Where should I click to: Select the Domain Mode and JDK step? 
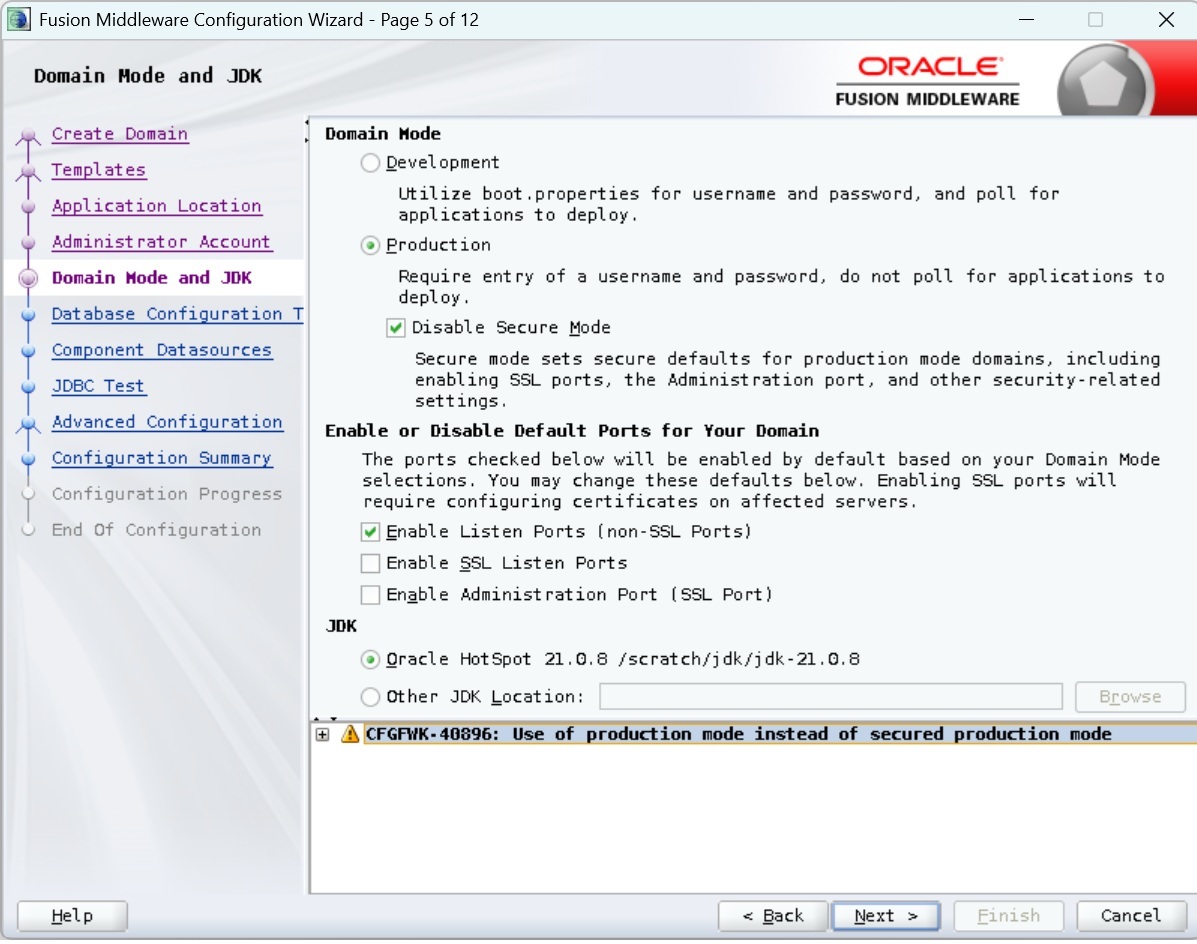(152, 278)
